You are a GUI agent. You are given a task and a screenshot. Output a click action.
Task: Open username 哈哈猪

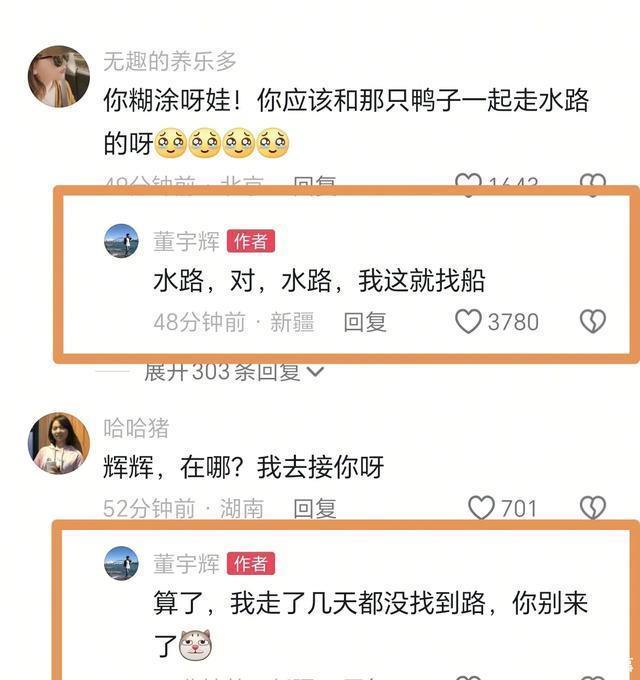136,428
